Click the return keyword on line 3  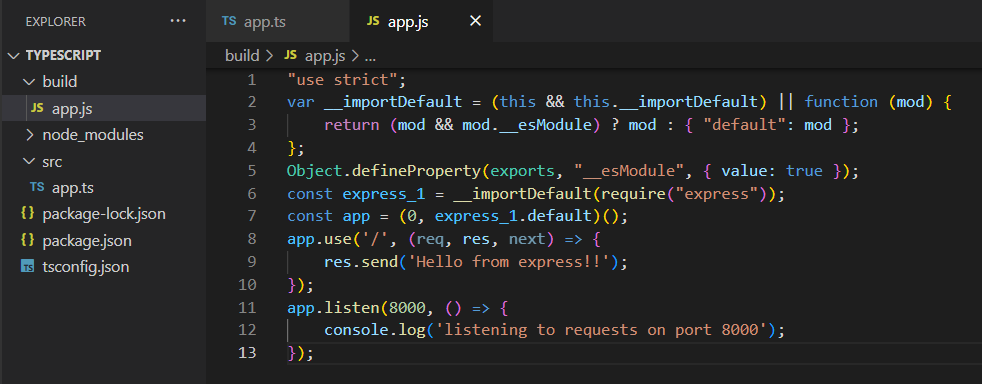click(352, 125)
